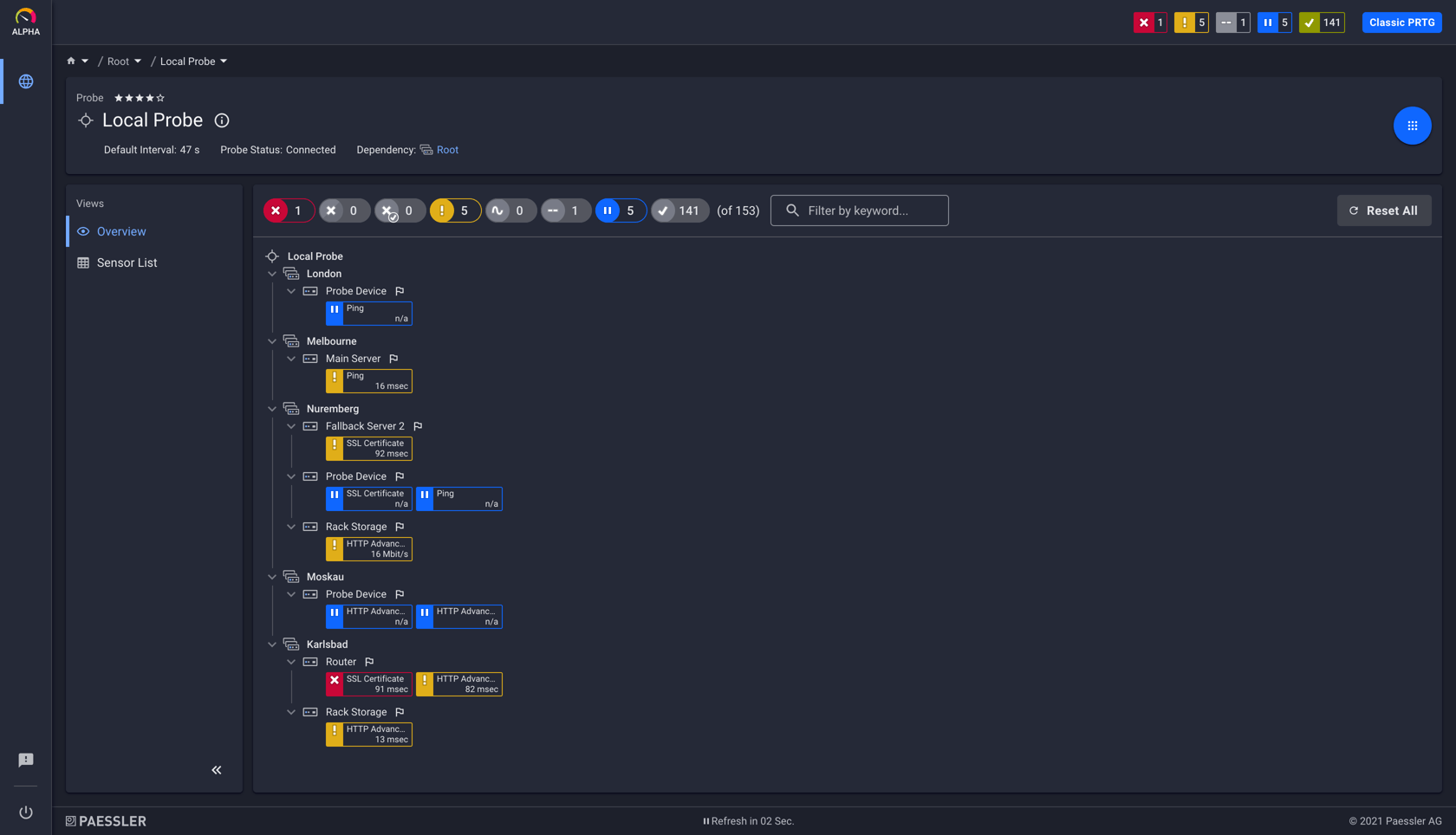Click the flag next to Main Server
1456x835 pixels.
point(393,359)
